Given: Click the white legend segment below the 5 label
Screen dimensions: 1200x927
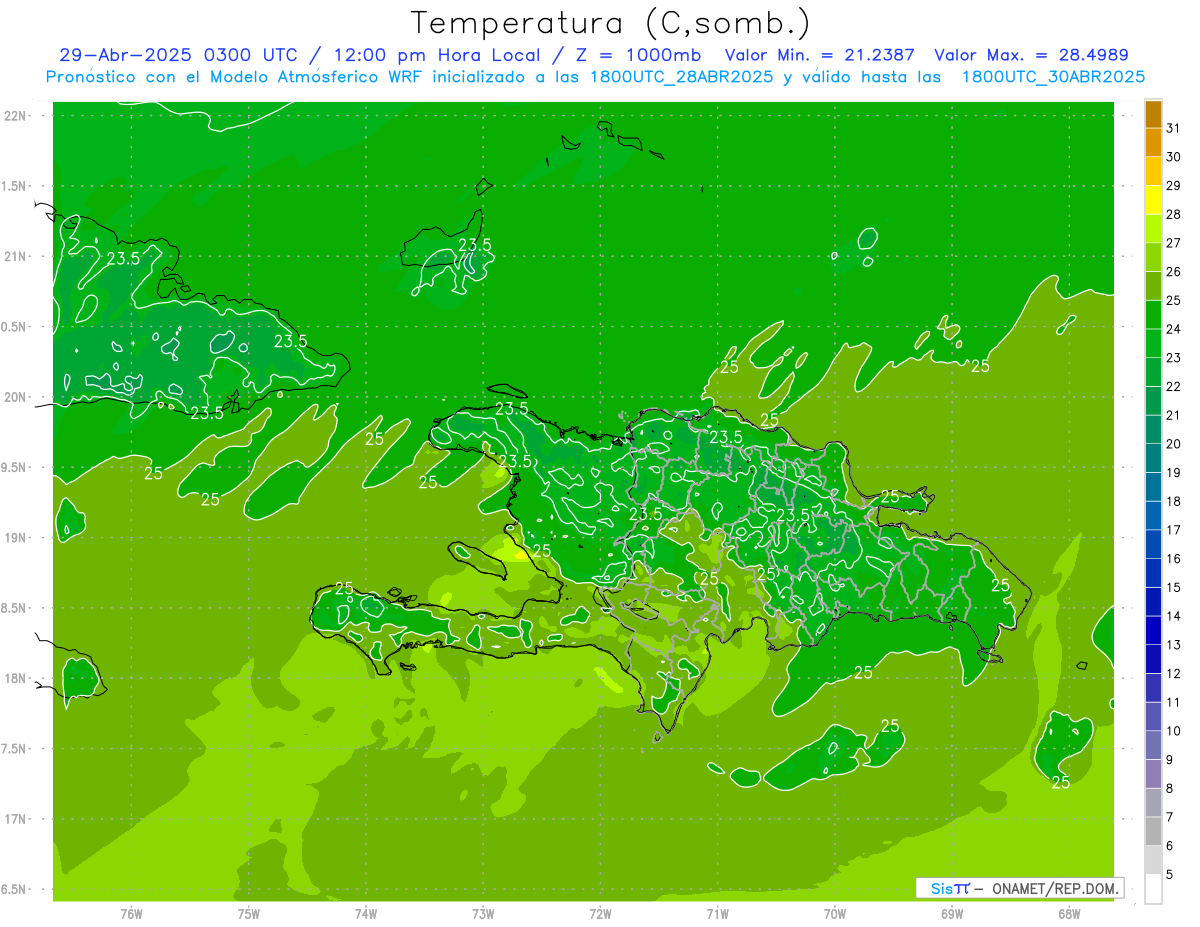Looking at the screenshot, I should coord(1153,889).
